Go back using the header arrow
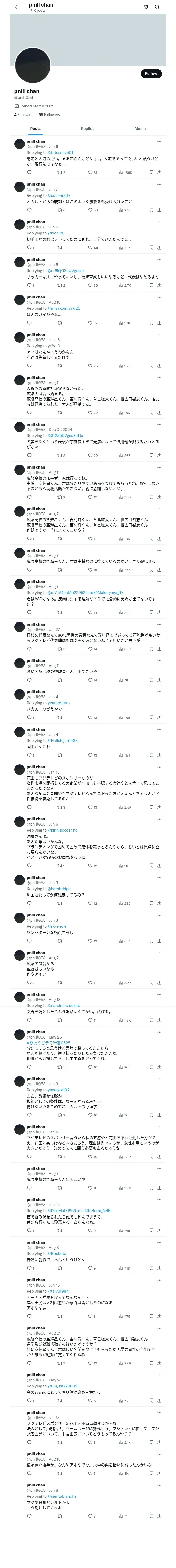Viewport: 176px width, 1568px height. point(17,7)
